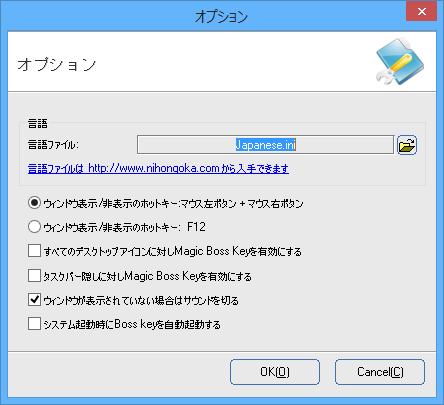444x405 pixels.
Task: Select mouse left + right button hotkey radio
Action: coord(35,203)
